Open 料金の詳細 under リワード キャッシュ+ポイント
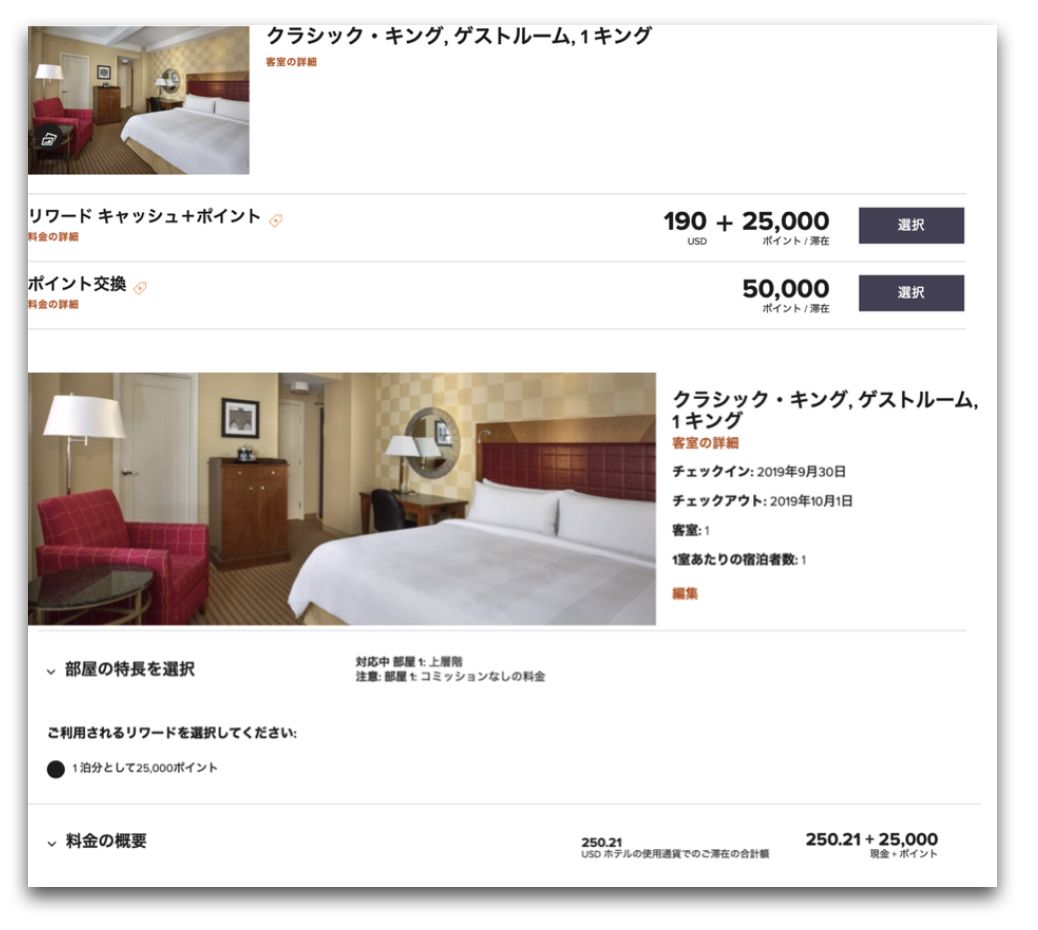Viewport: 1038px width, 930px height. click(x=53, y=237)
